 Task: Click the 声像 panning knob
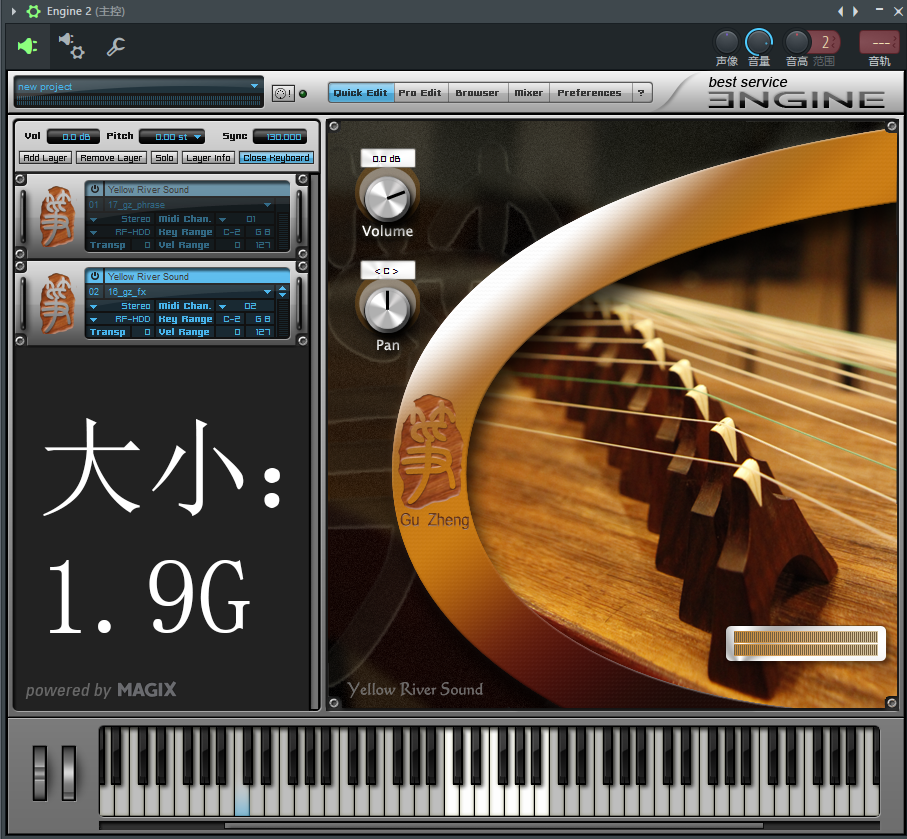point(727,42)
